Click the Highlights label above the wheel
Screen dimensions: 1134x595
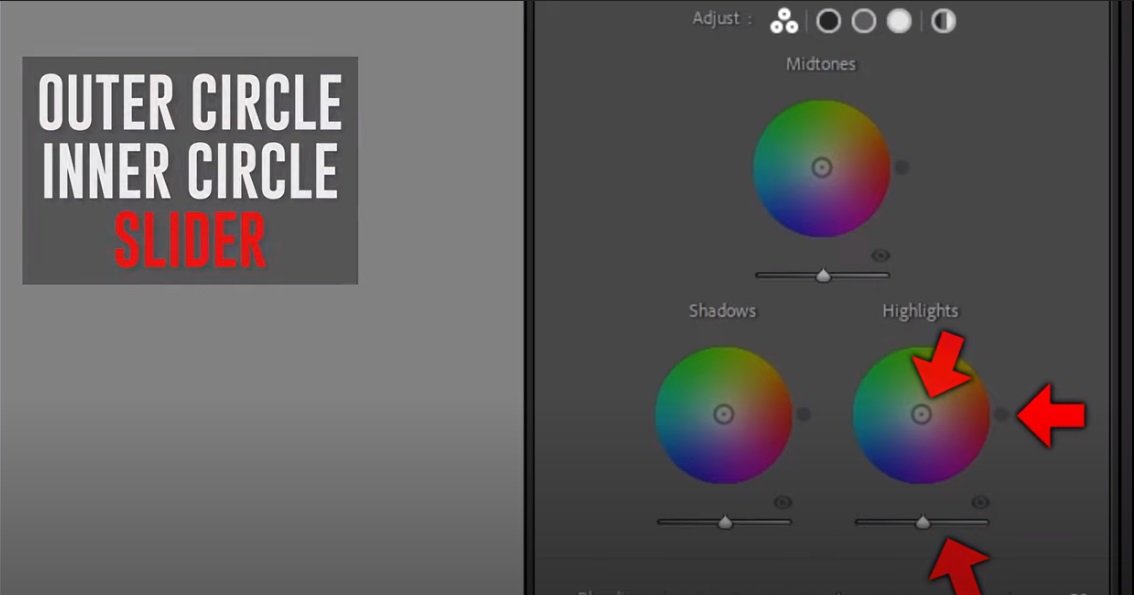tap(920, 311)
